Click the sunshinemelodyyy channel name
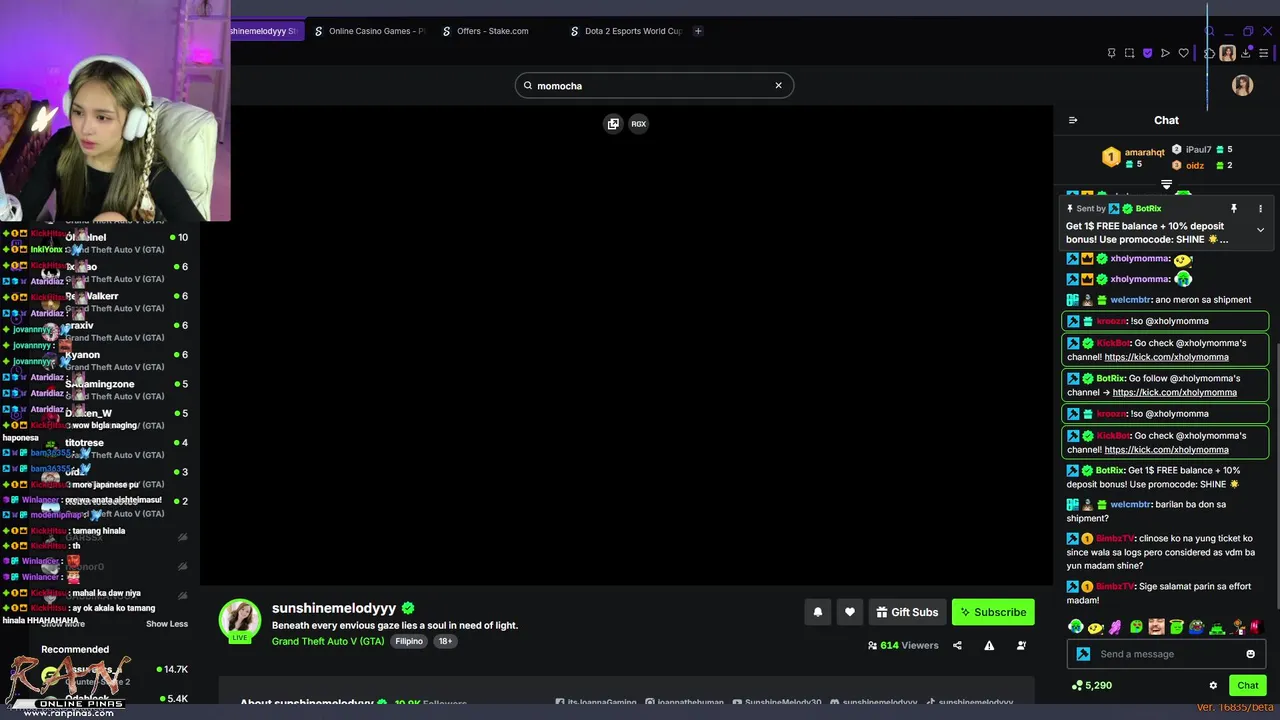Viewport: 1280px width, 720px height. [x=334, y=608]
